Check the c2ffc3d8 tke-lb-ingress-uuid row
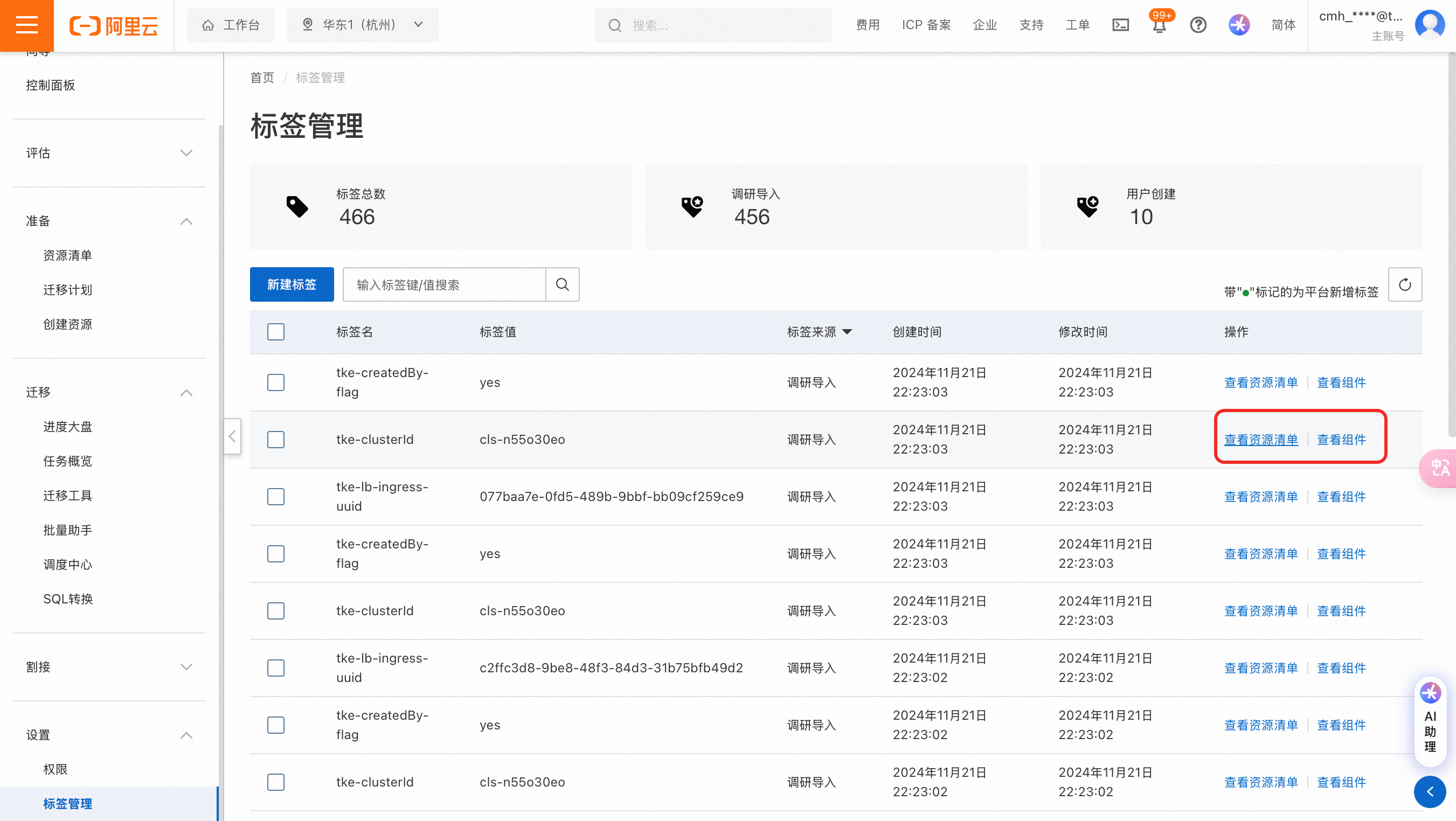This screenshot has height=821, width=1456. 276,668
